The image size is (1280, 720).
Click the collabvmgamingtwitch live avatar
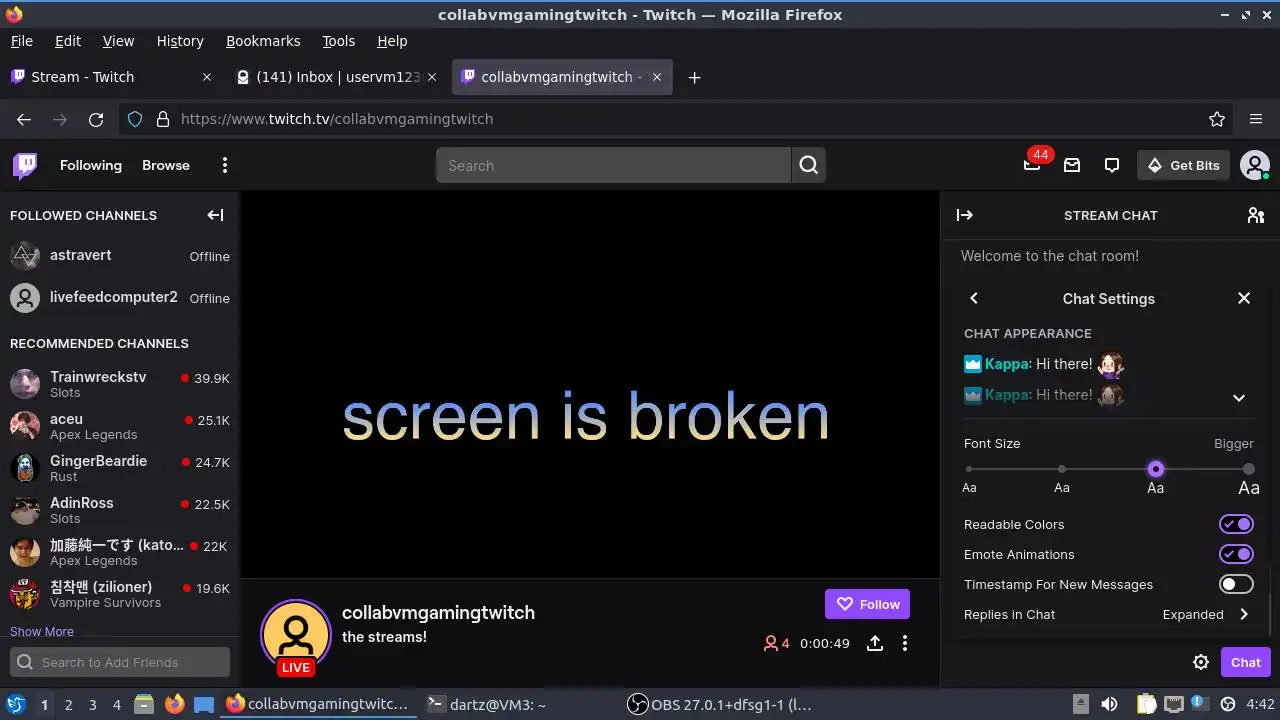pos(295,636)
